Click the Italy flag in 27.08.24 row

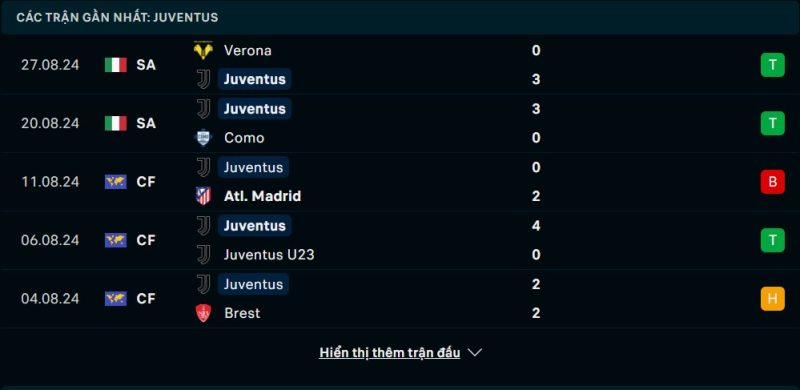click(116, 65)
